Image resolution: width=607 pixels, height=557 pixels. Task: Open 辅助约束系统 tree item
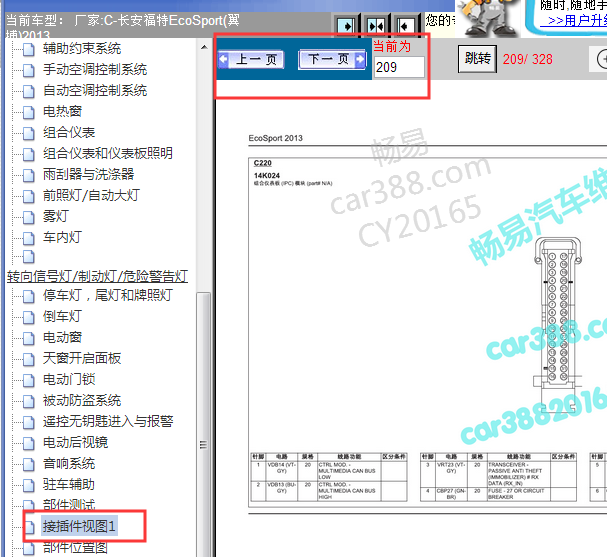coord(82,48)
